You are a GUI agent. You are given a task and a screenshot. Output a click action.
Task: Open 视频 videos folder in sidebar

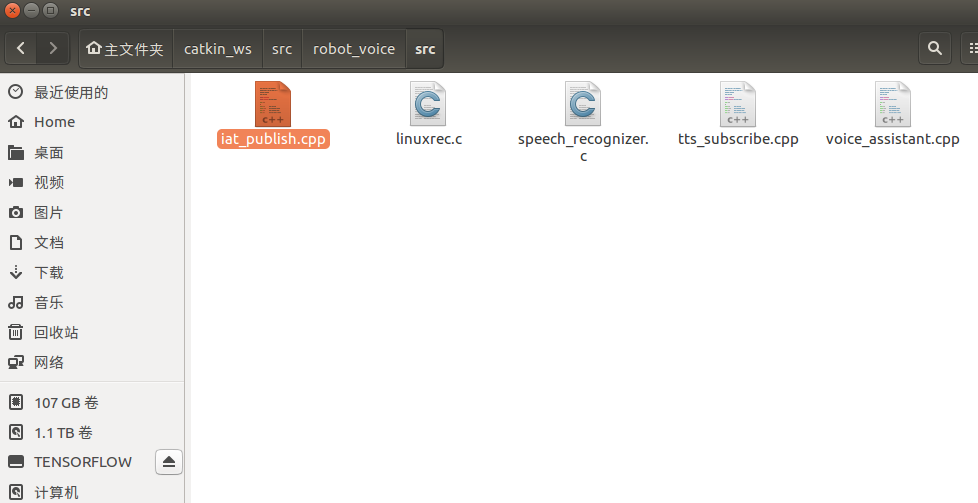click(92, 182)
